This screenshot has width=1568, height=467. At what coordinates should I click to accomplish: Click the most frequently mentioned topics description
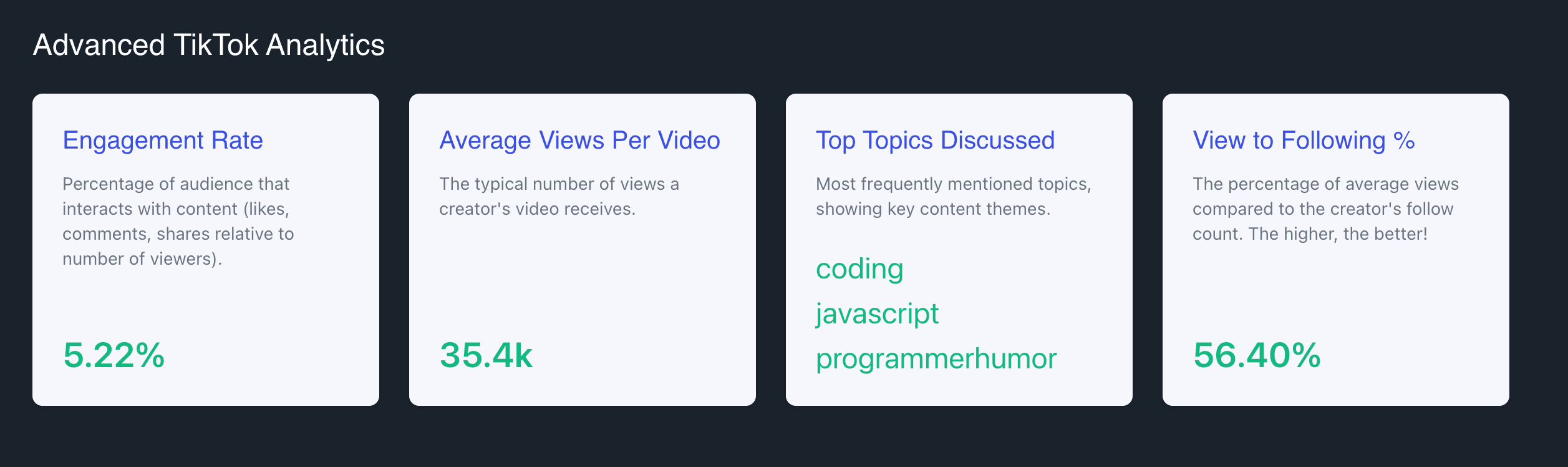(954, 196)
